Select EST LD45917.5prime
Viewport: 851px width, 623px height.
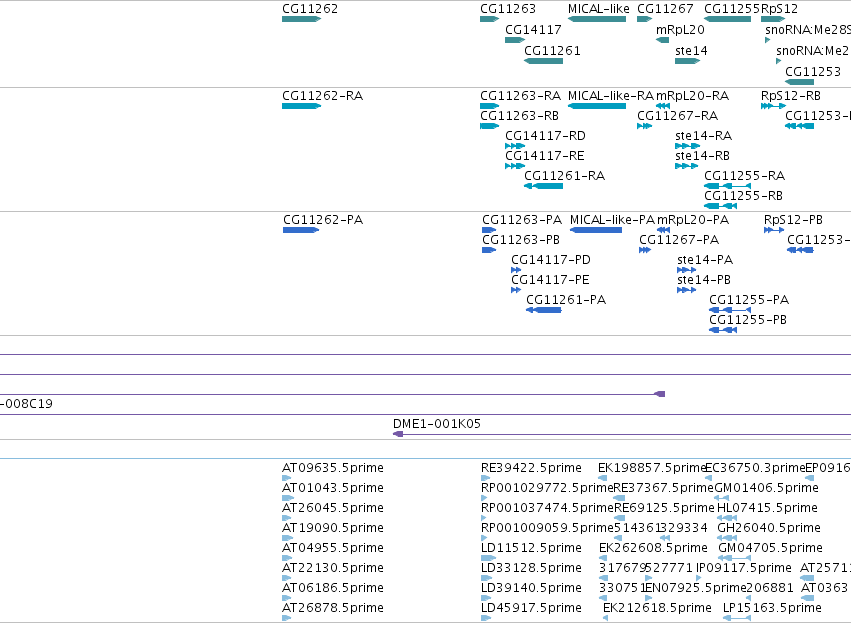click(531, 608)
